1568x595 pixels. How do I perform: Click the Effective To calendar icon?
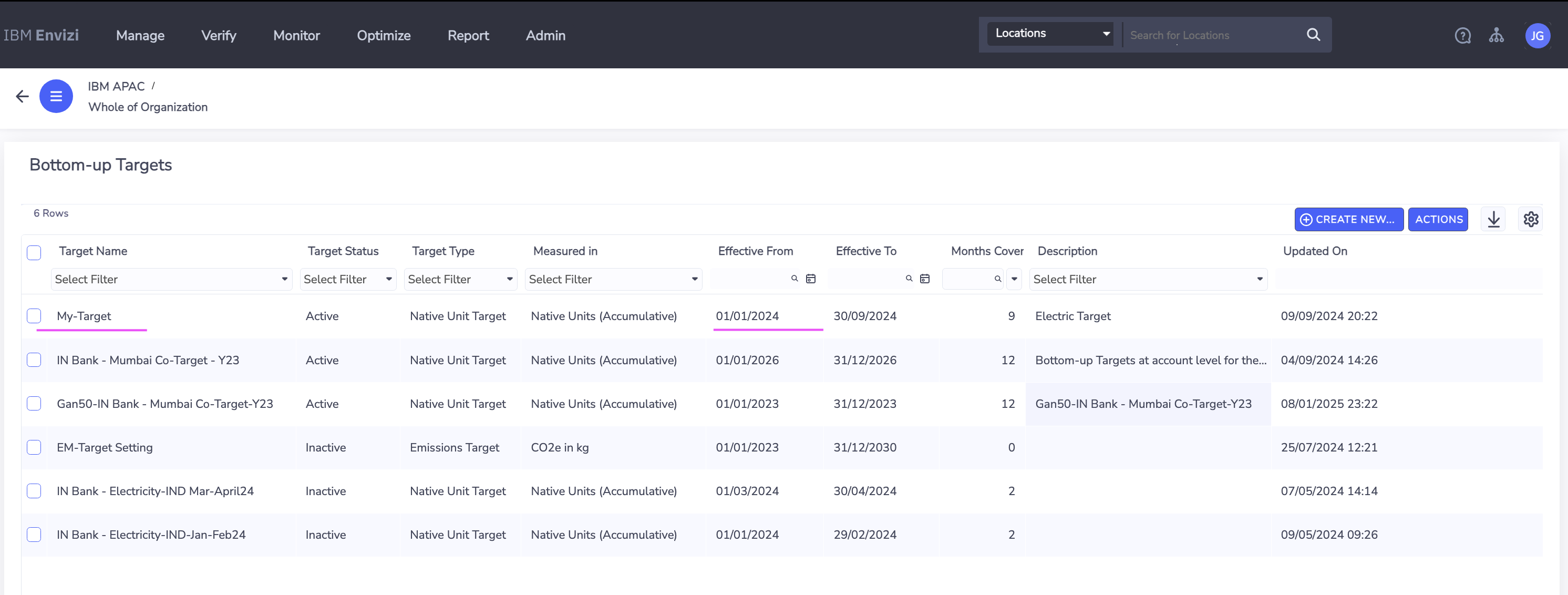[x=924, y=279]
